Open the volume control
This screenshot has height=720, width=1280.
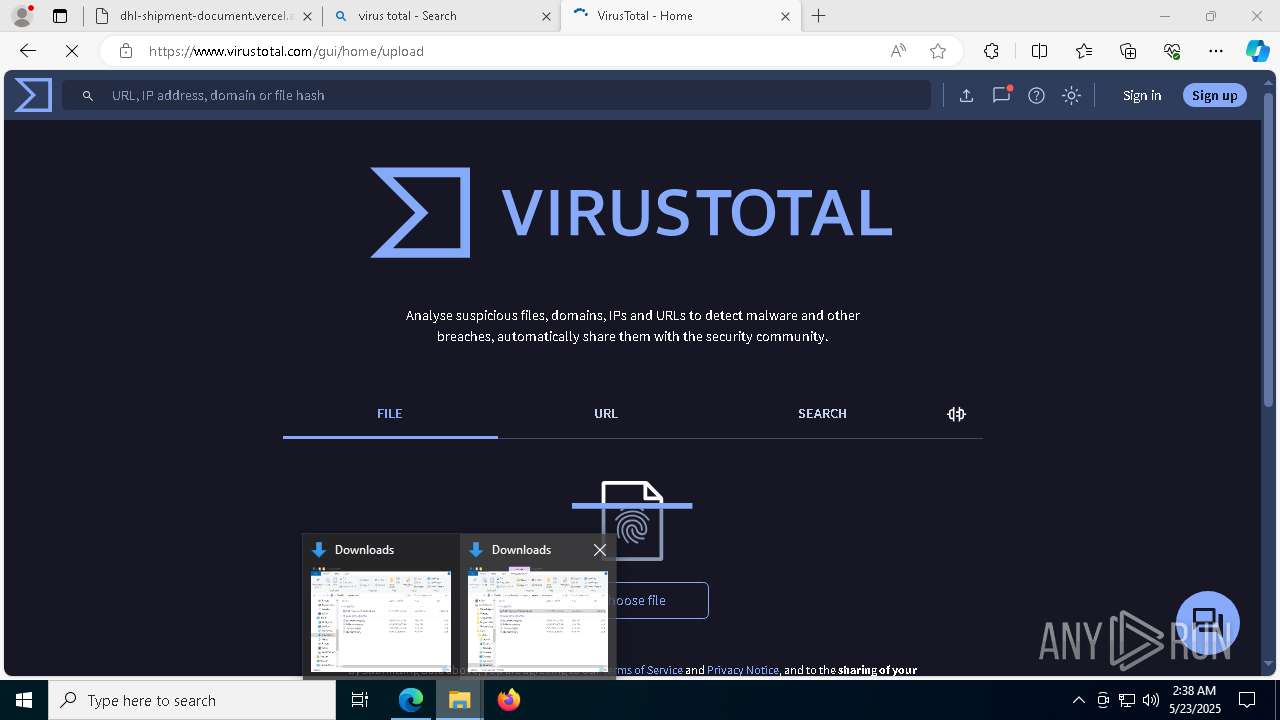point(1151,700)
